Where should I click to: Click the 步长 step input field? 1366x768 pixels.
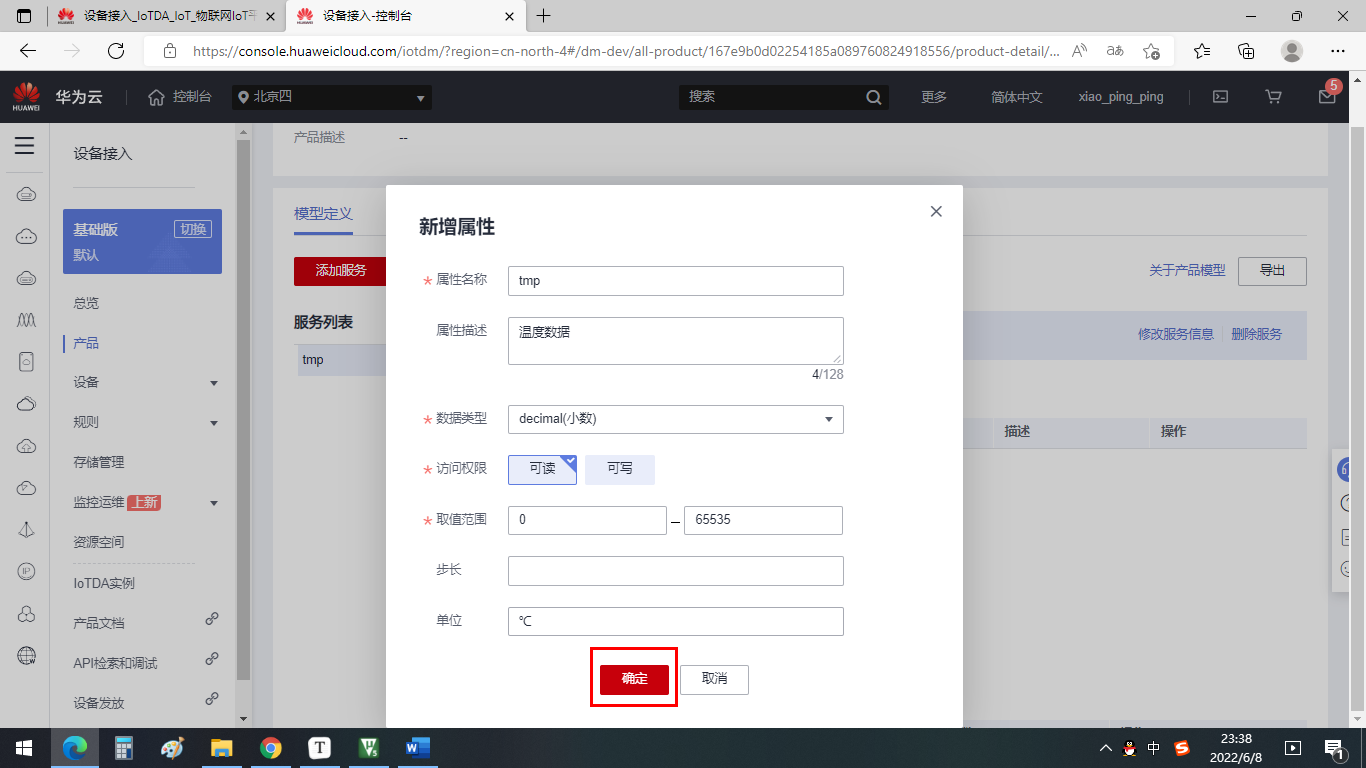tap(676, 571)
